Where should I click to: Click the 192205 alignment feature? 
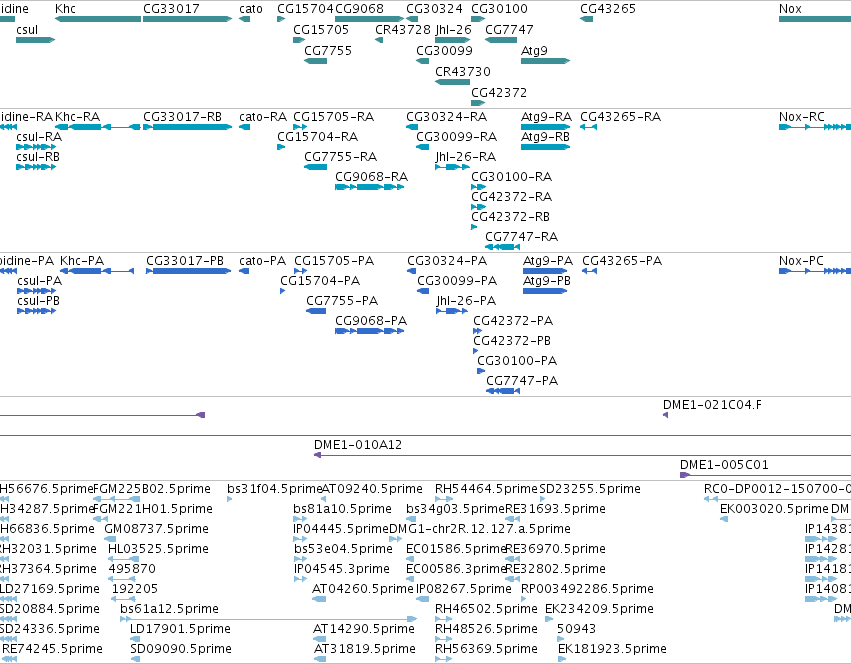tap(123, 599)
